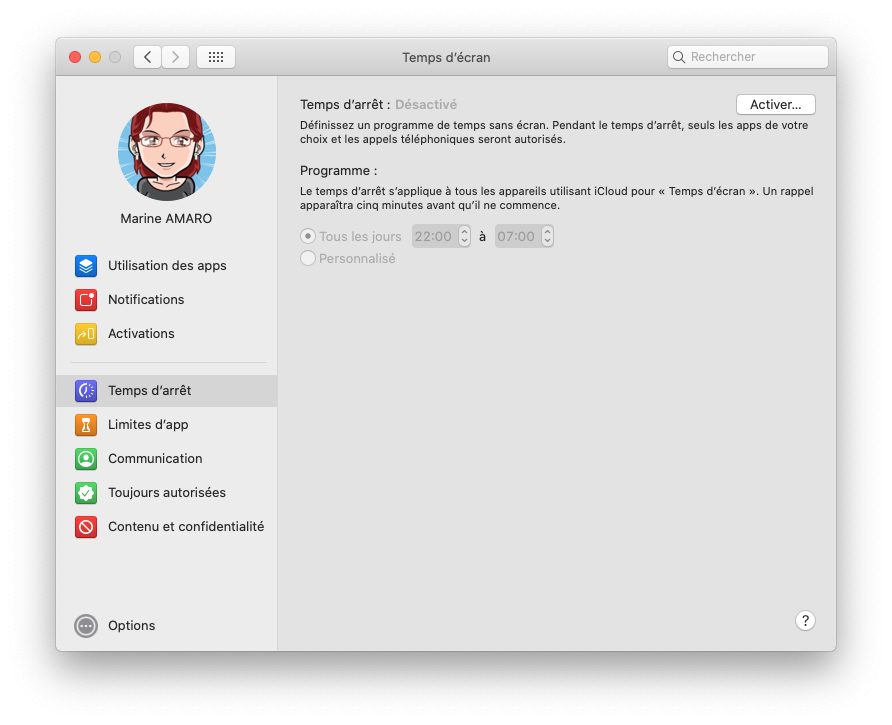The height and width of the screenshot is (725, 892).
Task: Click the Temps d'écran window title
Action: (446, 57)
